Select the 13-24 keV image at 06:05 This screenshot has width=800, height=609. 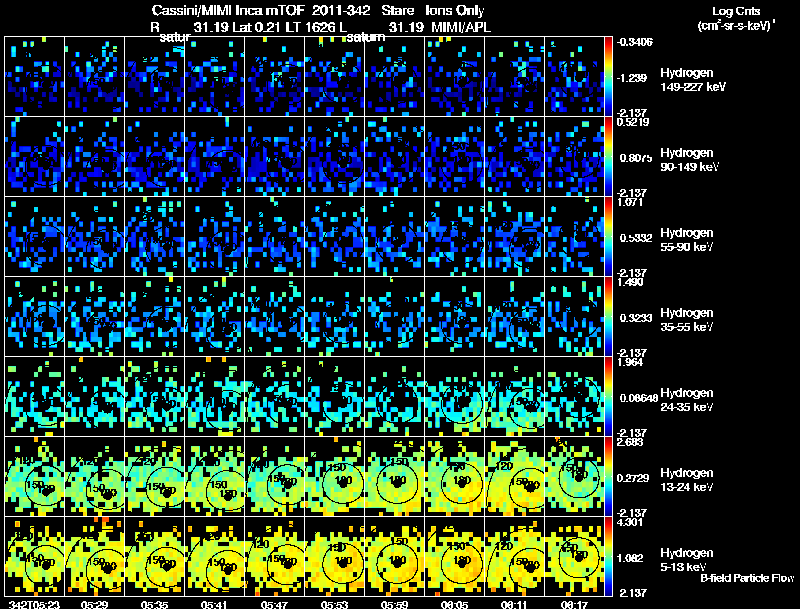(455, 477)
